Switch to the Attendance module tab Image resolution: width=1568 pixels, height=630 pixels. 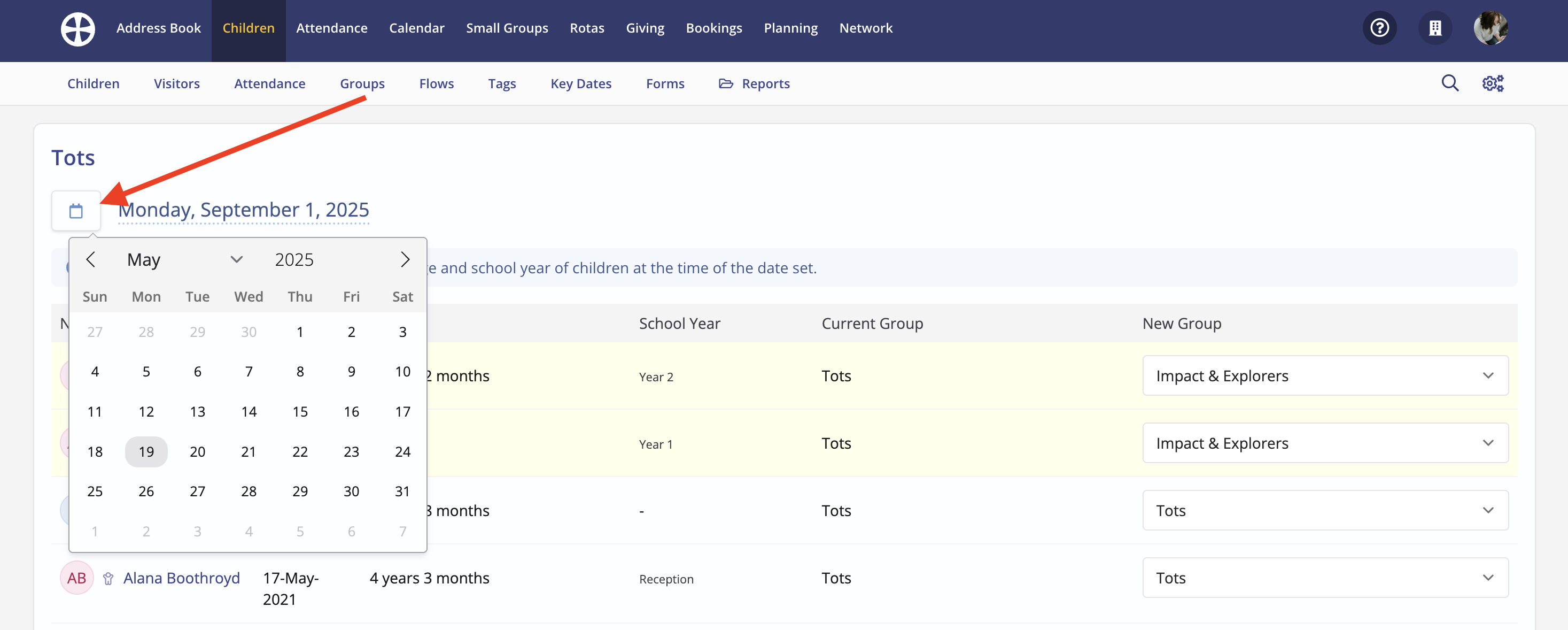332,28
